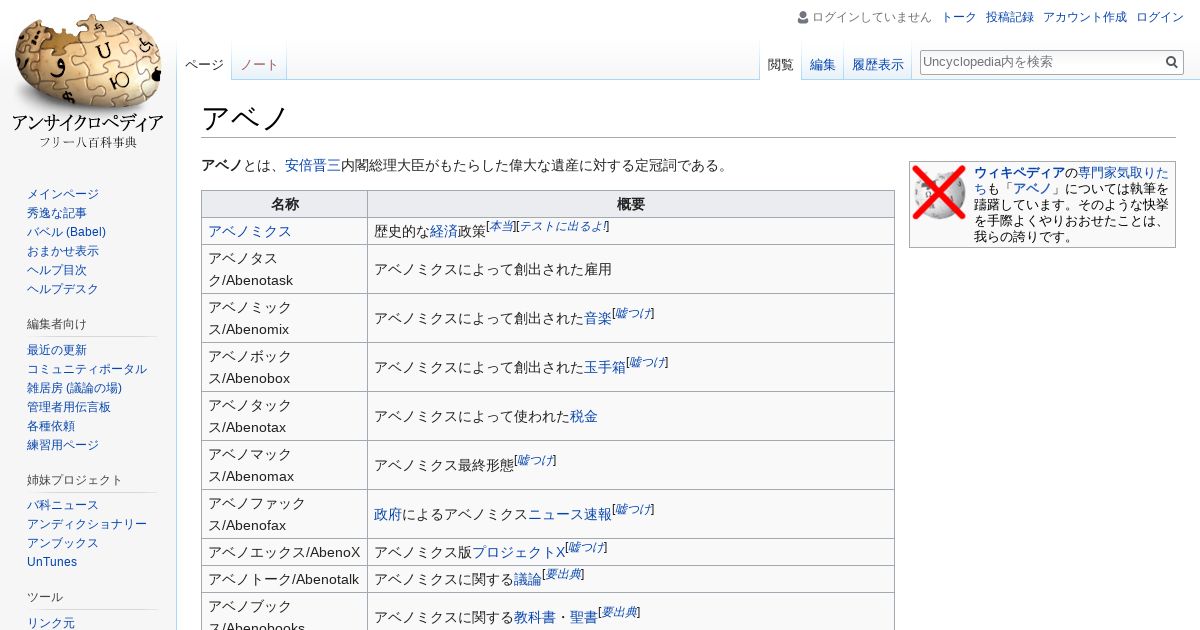Click アカウント作成 link
1200x630 pixels.
coord(1085,17)
